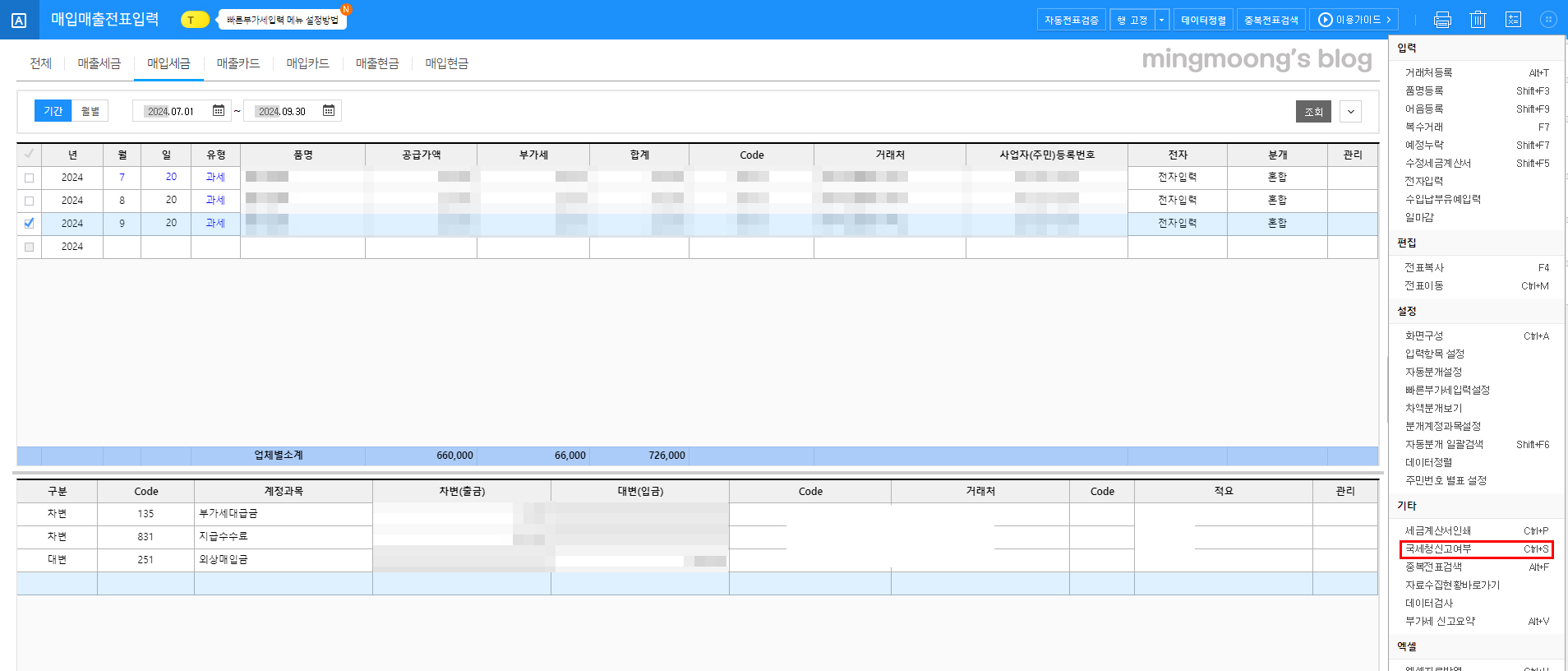This screenshot has width=1568, height=671.
Task: Select 주민번호 별표 설정 menu entry
Action: [x=1446, y=481]
